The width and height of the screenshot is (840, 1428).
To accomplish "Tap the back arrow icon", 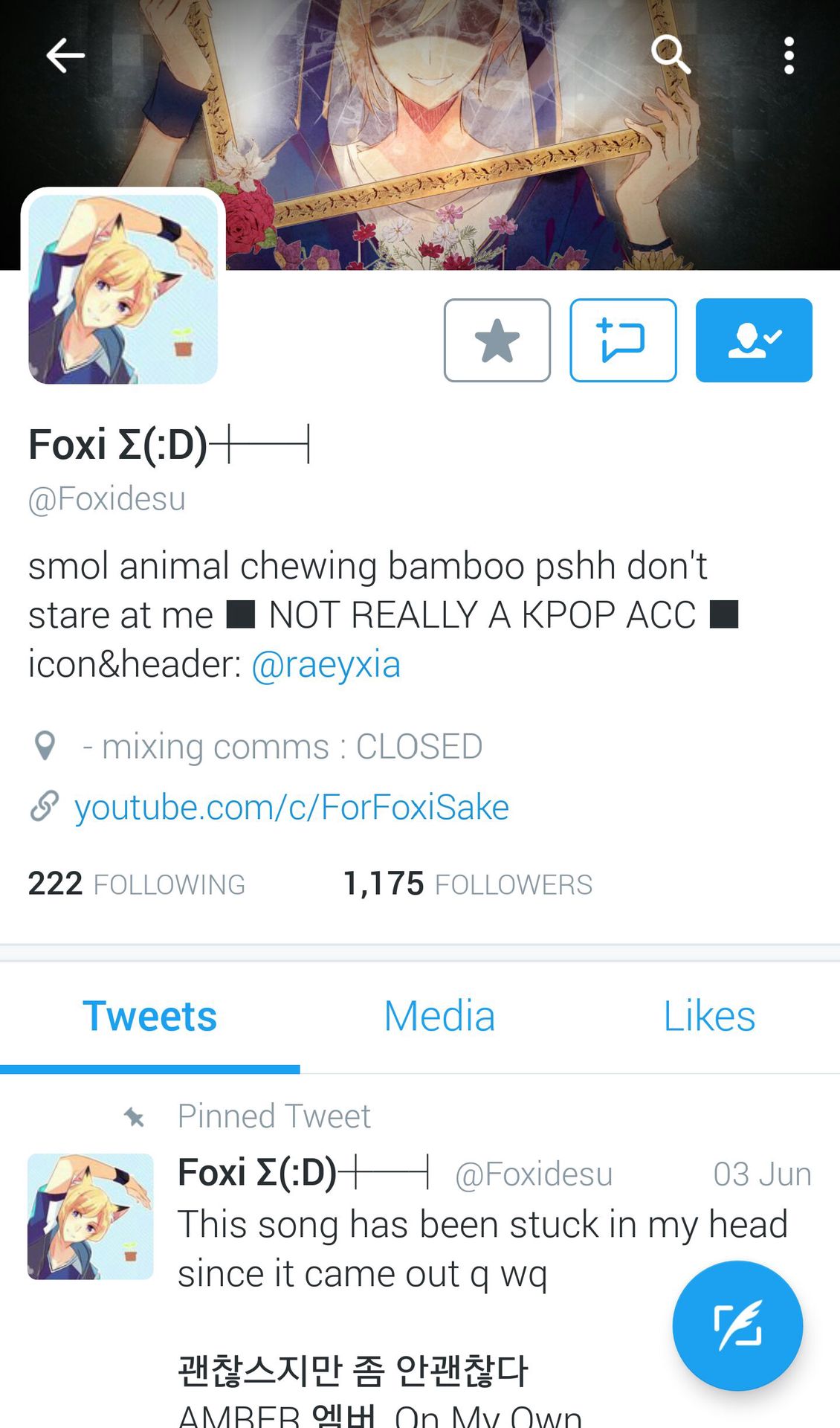I will (65, 56).
